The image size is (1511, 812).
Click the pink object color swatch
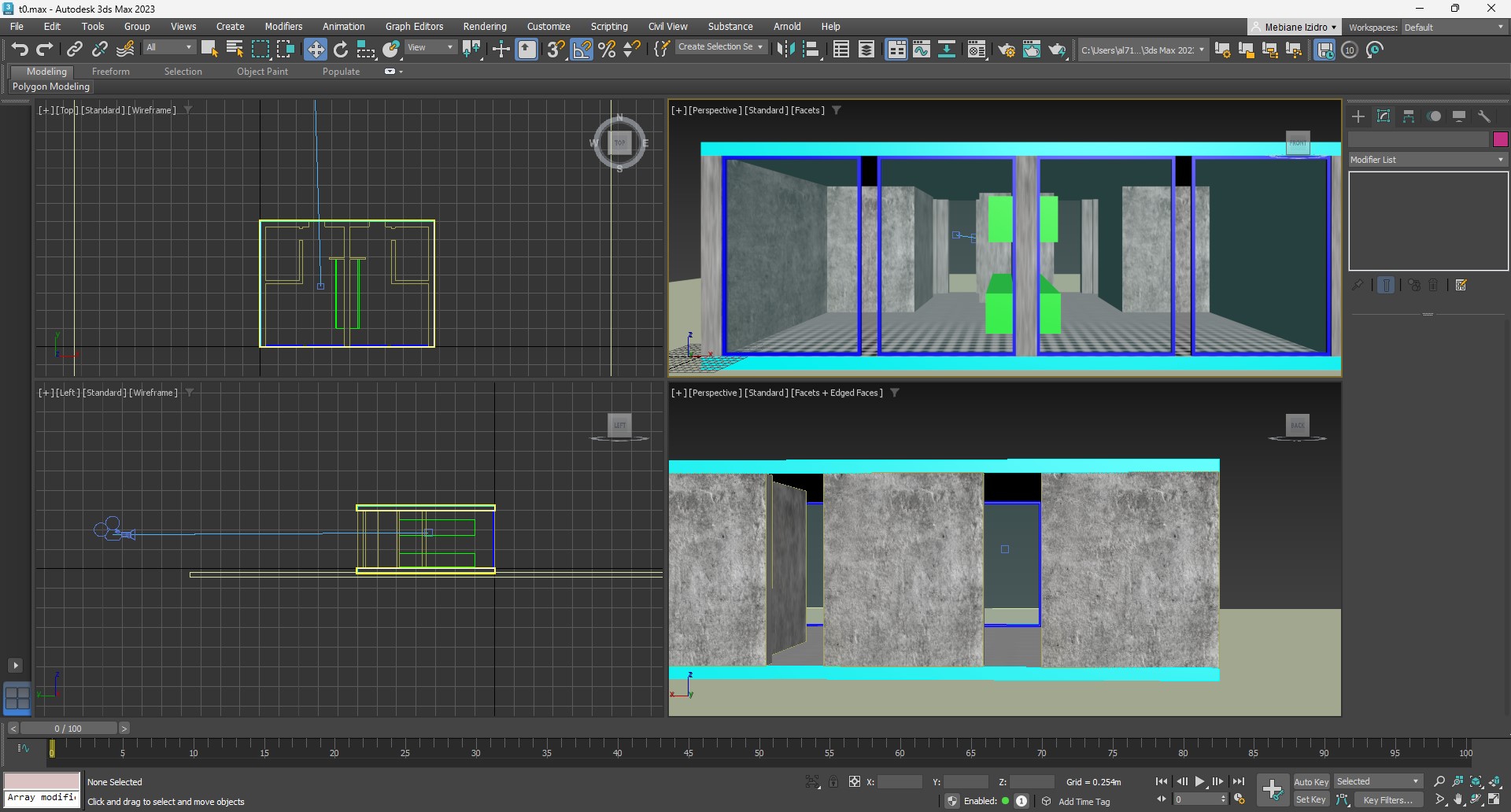[x=1500, y=139]
